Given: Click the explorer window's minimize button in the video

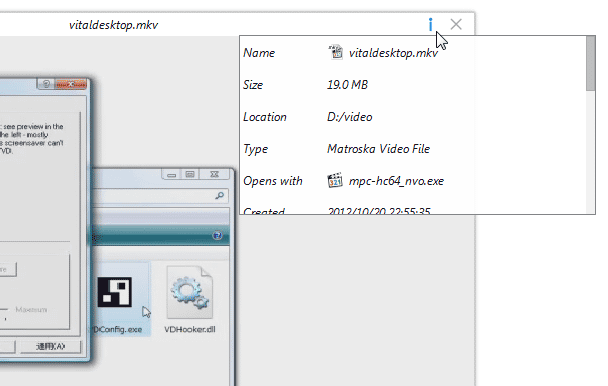Looking at the screenshot, I should coord(171,174).
